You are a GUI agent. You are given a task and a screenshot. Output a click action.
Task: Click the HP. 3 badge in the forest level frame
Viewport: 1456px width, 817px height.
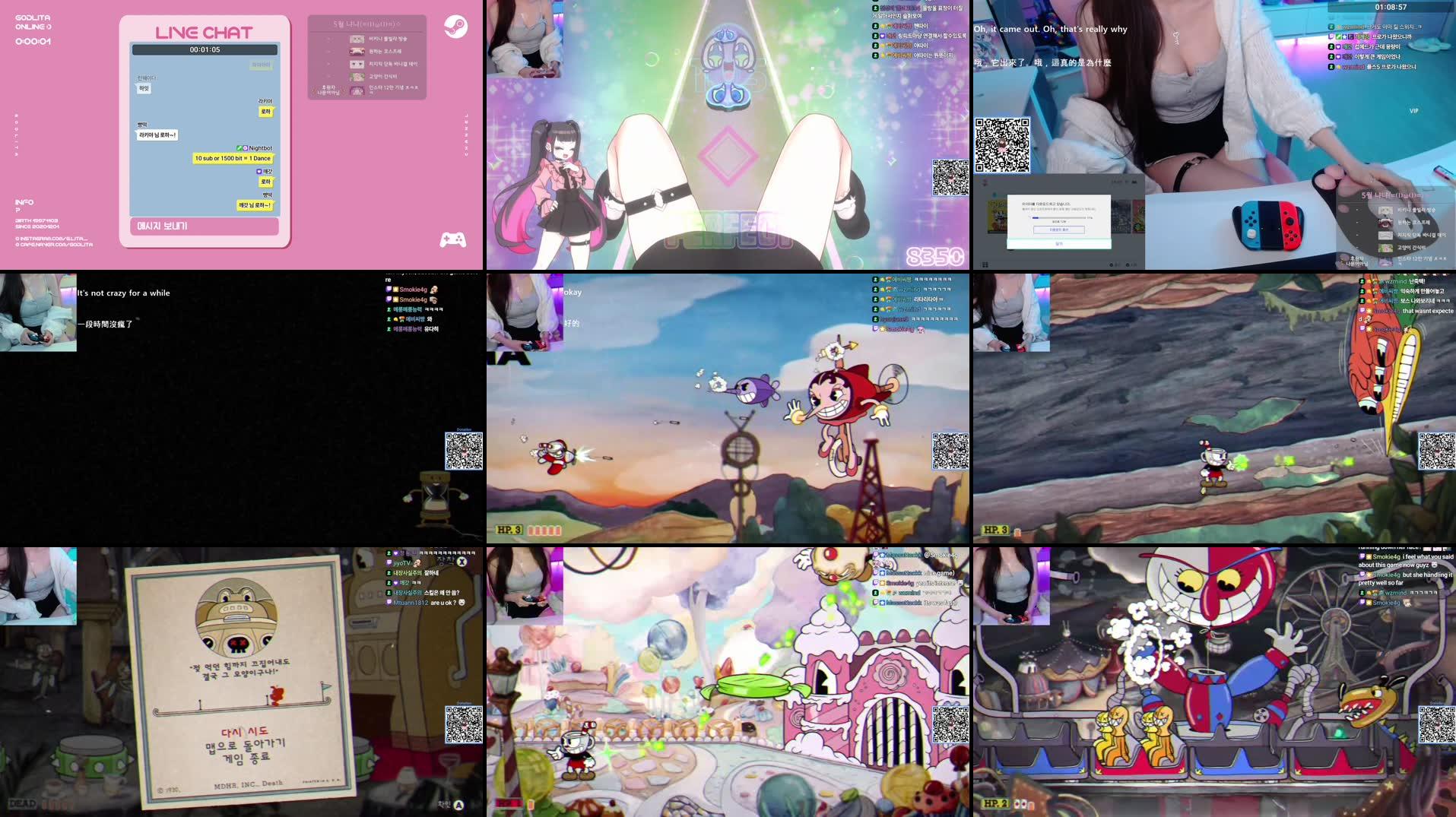click(994, 530)
